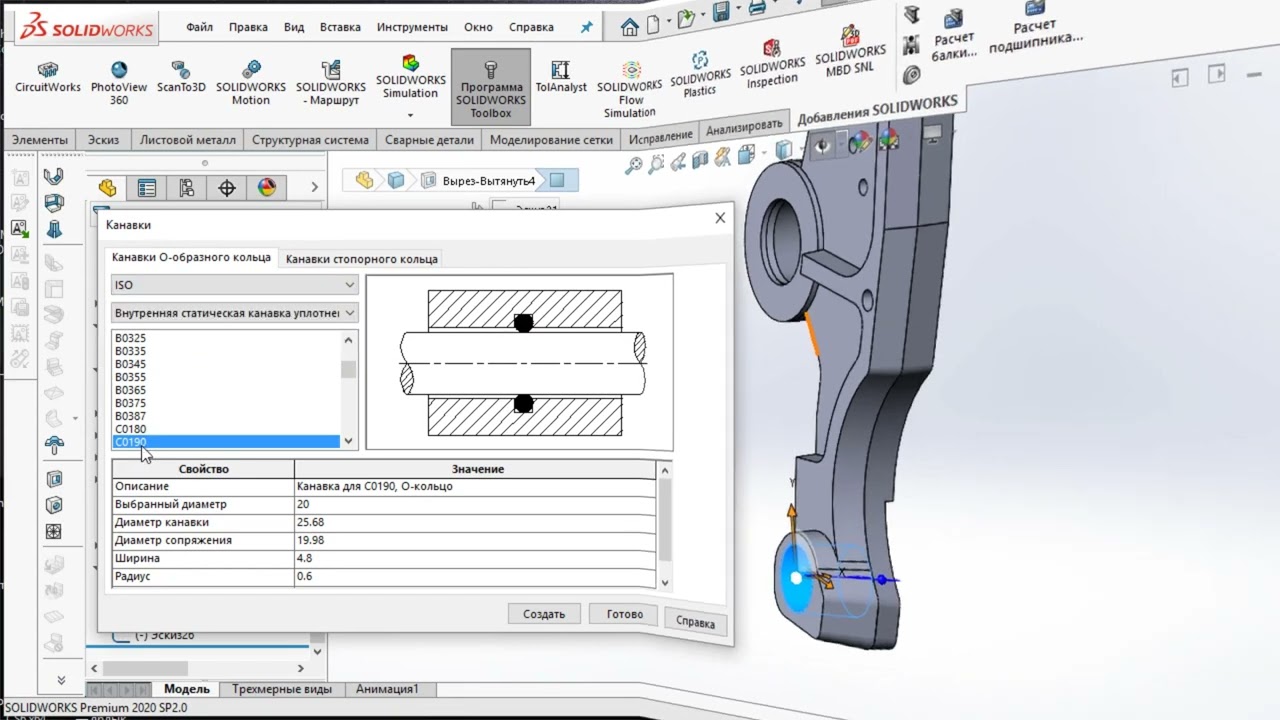1280x720 pixels.
Task: Start SOLIDWORKS Flow Simulation add-in
Action: tap(630, 90)
